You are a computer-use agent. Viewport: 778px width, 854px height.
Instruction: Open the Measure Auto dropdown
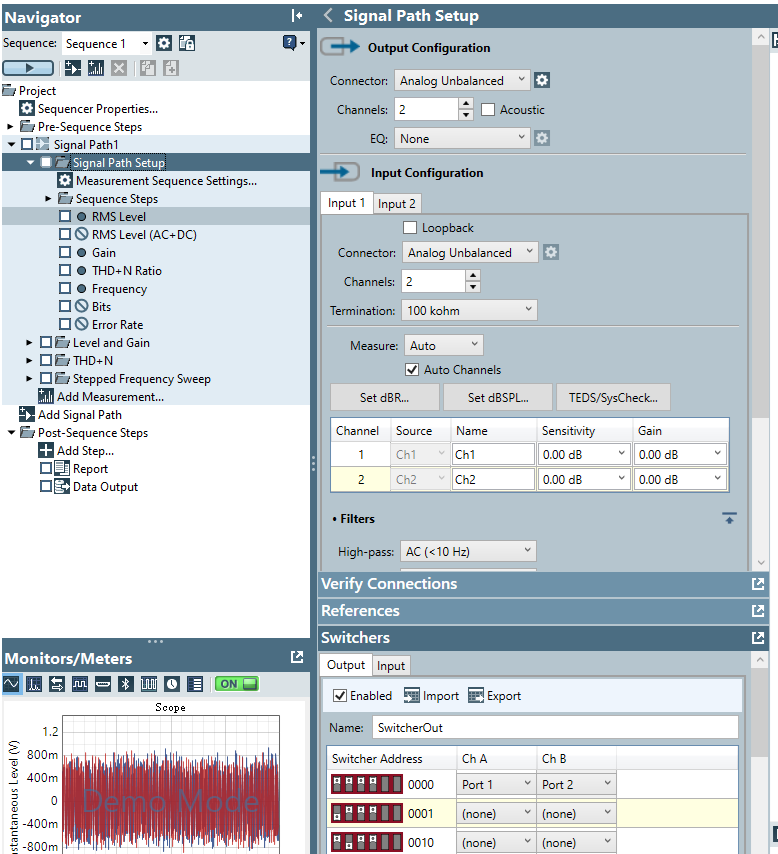point(443,345)
